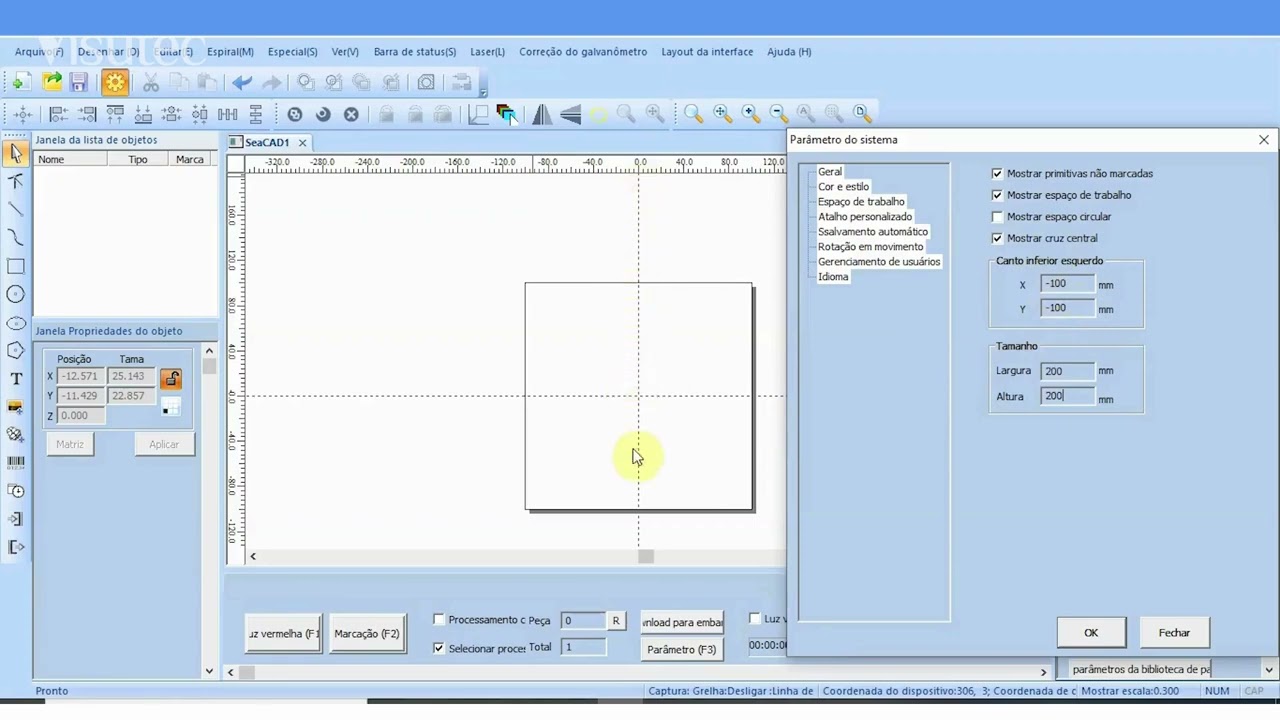Close the SeaCAD1 tab
This screenshot has width=1280, height=720.
302,143
